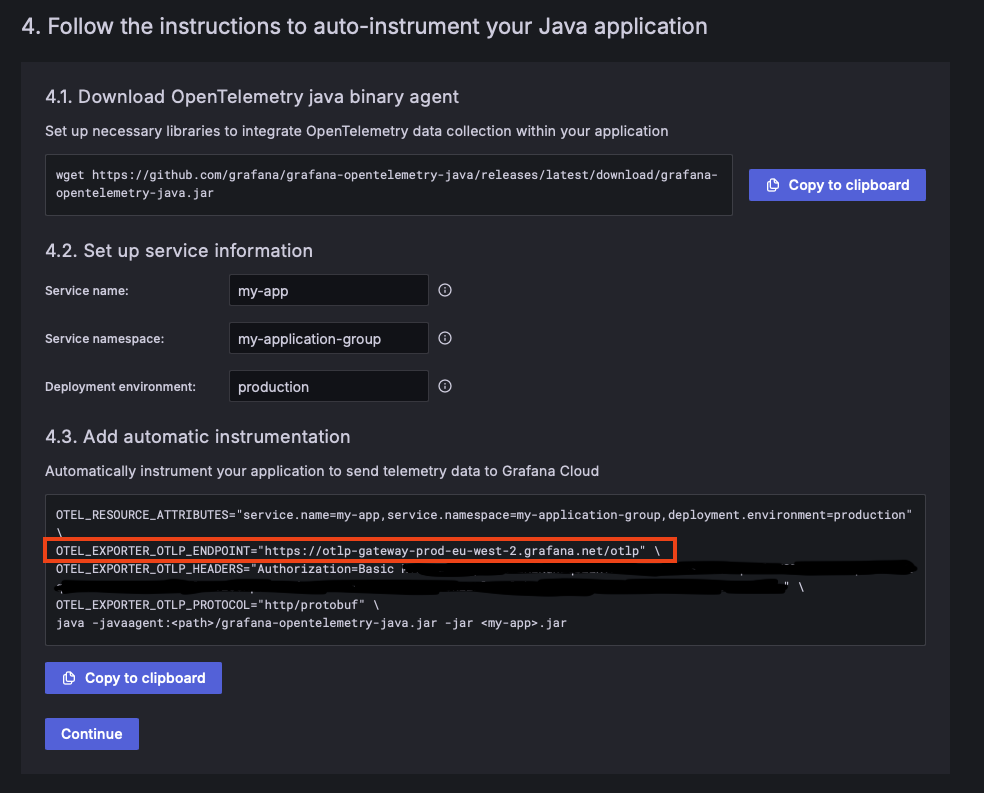Image resolution: width=984 pixels, height=793 pixels.
Task: Select the Deployment environment field showing production
Action: click(328, 387)
